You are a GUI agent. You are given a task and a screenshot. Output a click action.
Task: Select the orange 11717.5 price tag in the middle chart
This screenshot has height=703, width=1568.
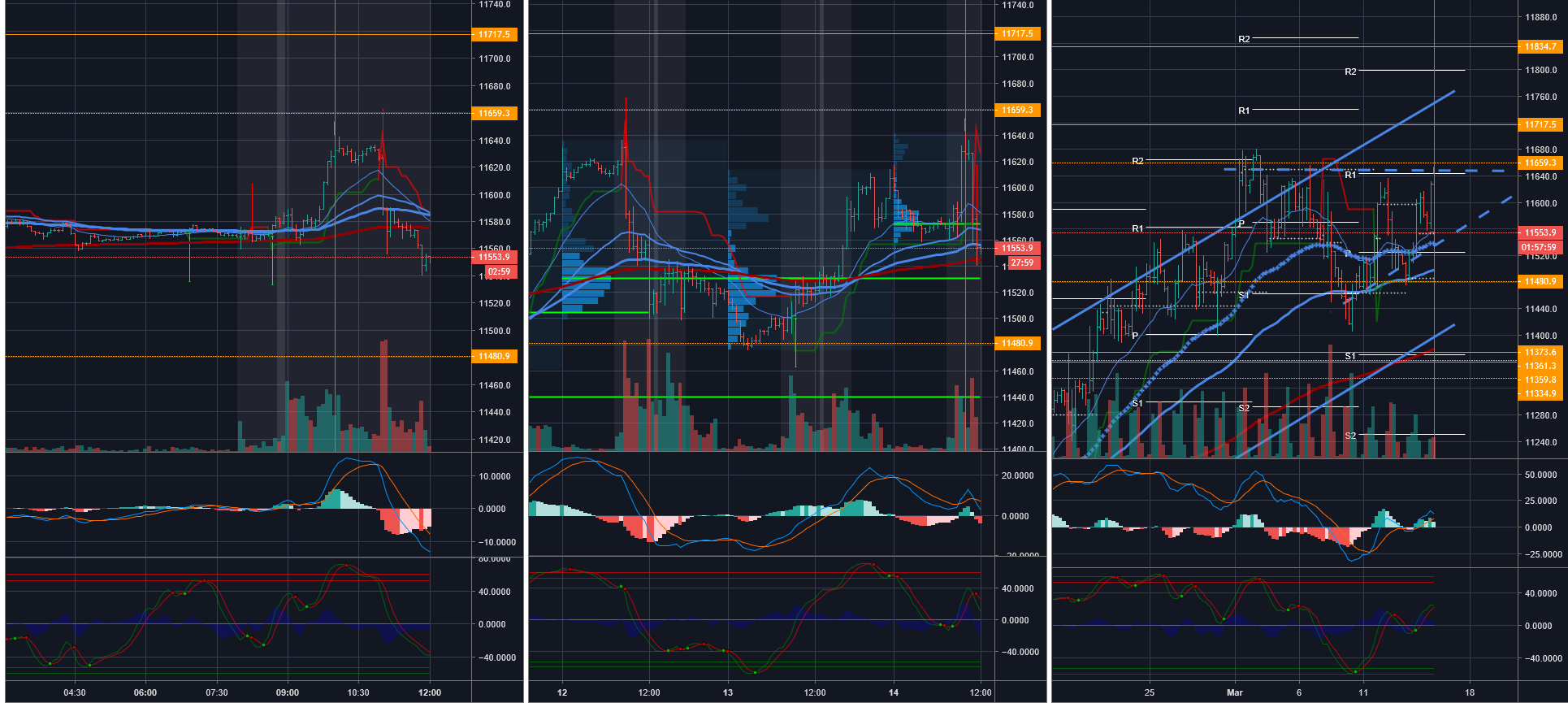click(1017, 33)
